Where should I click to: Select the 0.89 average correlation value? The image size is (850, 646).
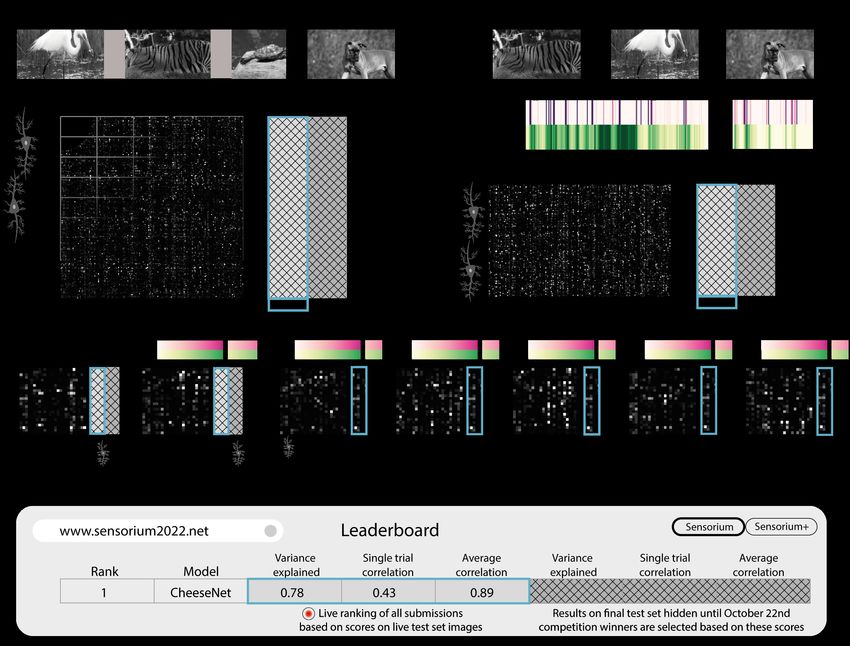coord(482,591)
